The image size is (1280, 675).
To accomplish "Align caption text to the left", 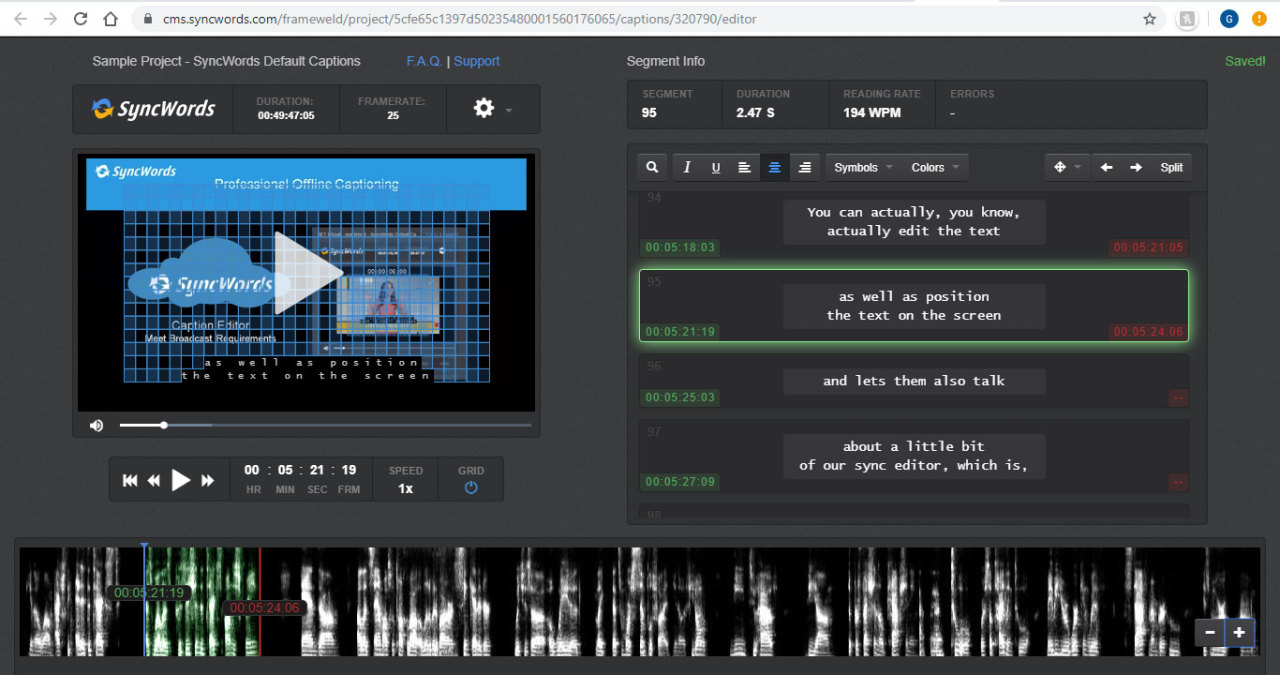I will tap(744, 167).
